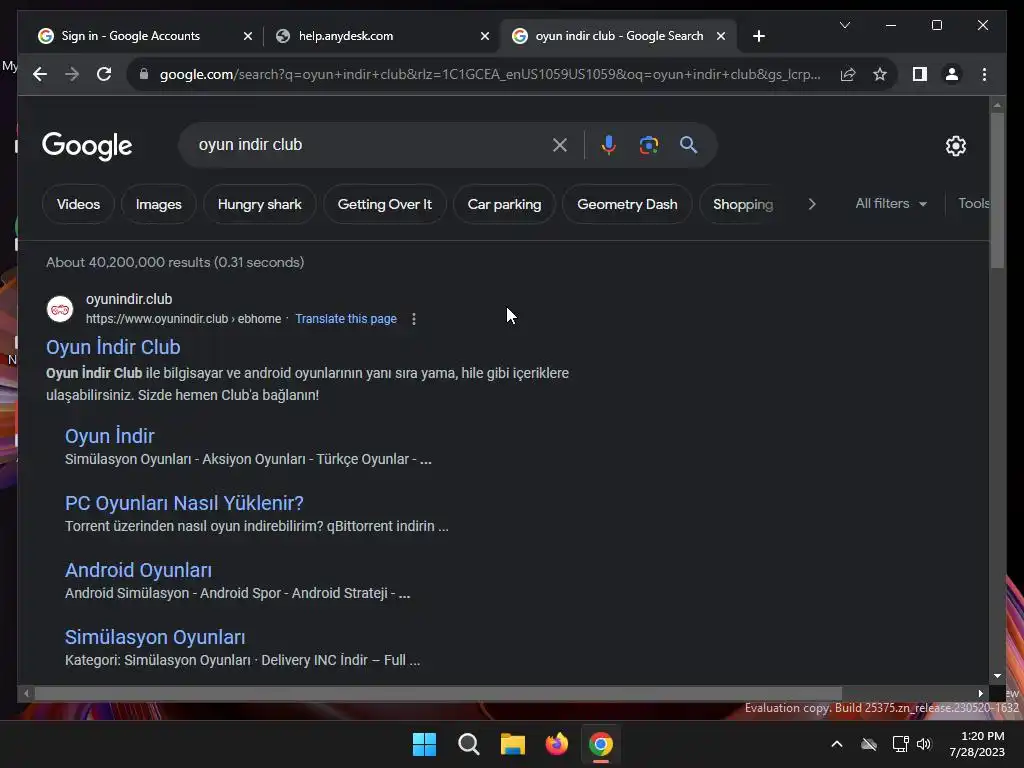The image size is (1024, 768).
Task: Open the Oyun İndir sitelink
Action: point(110,436)
